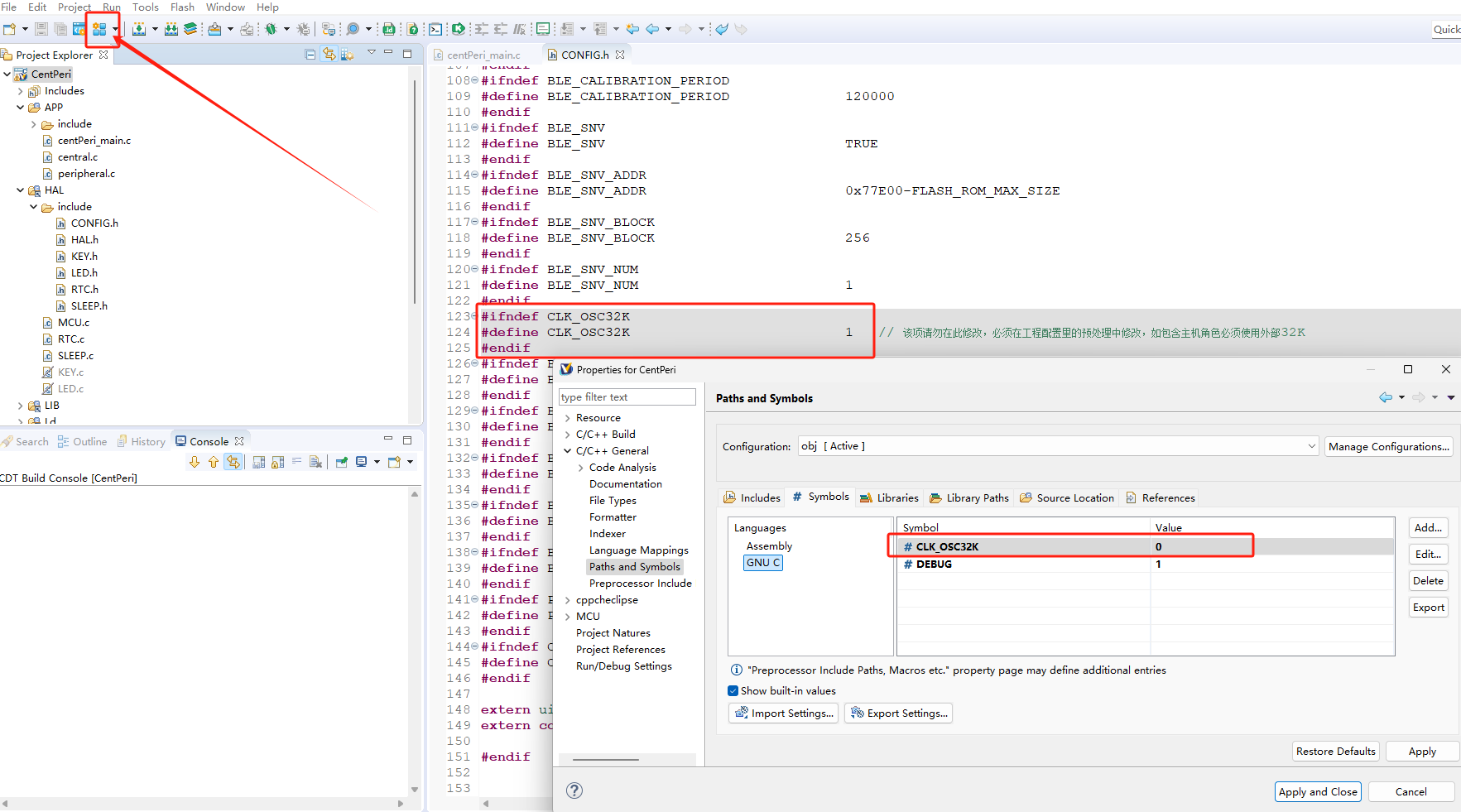This screenshot has height=812, width=1461.
Task: Click Previous Error up arrow in Console
Action: tap(214, 462)
